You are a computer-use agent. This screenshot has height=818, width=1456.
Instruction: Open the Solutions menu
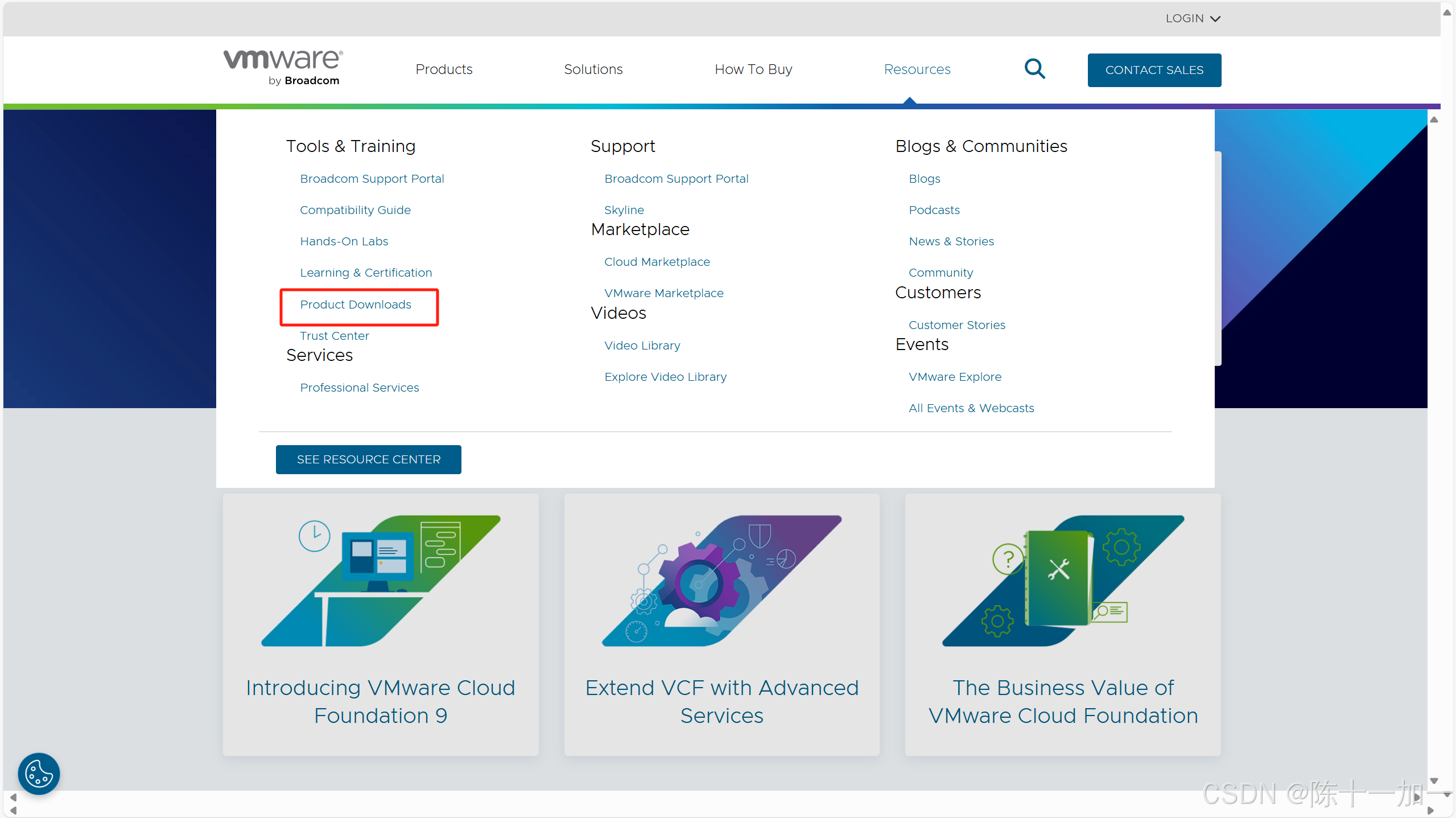pyautogui.click(x=593, y=69)
